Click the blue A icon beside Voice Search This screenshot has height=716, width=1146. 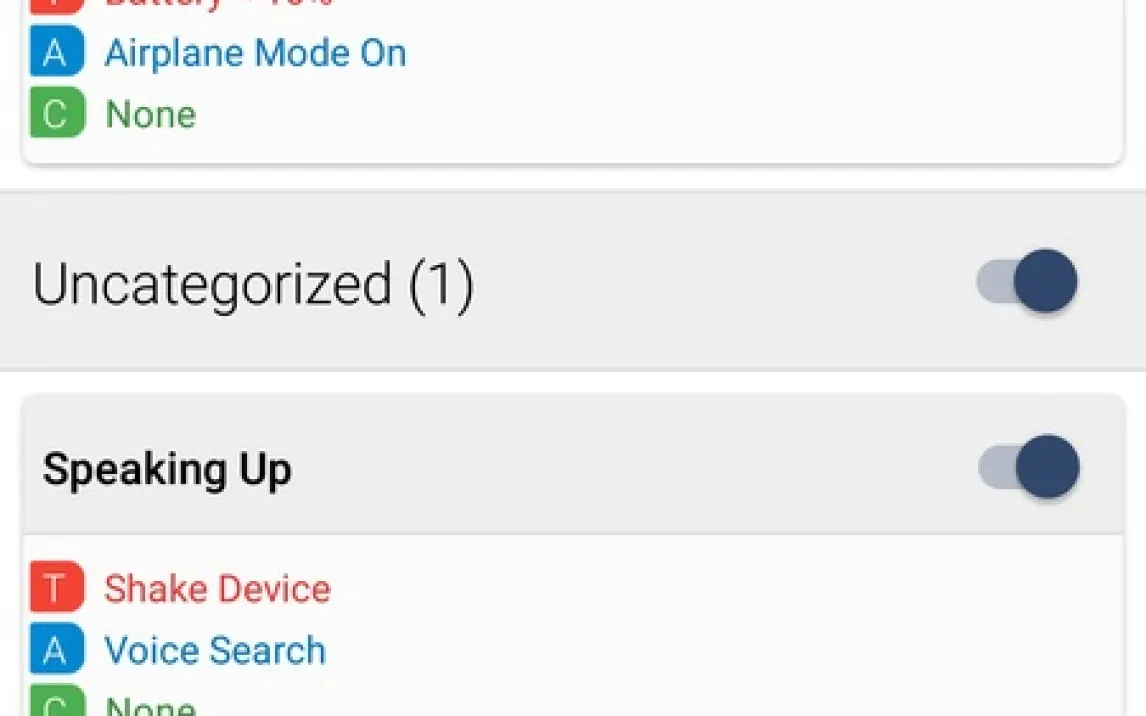(56, 650)
